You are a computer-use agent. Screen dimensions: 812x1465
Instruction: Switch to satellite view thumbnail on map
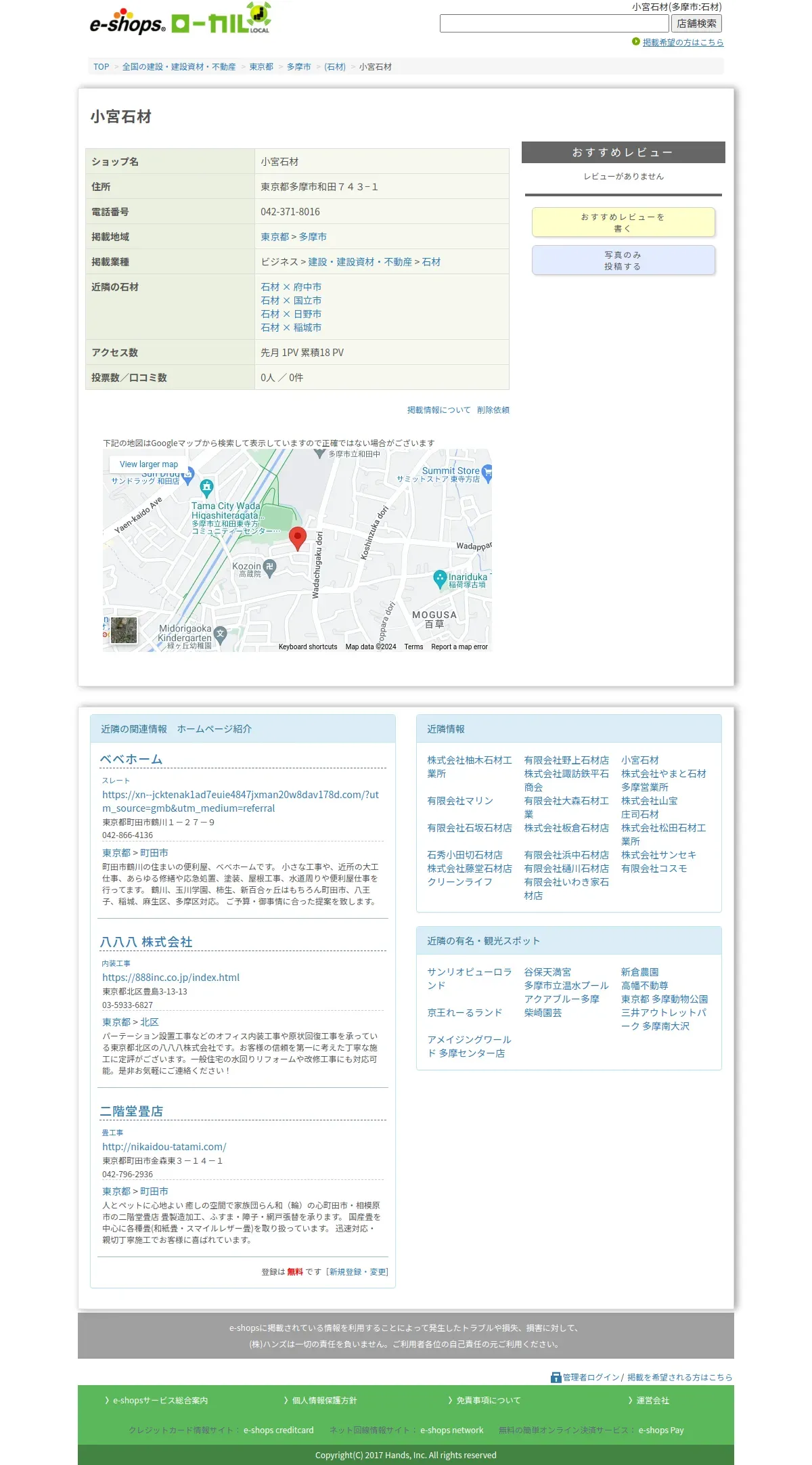[124, 630]
